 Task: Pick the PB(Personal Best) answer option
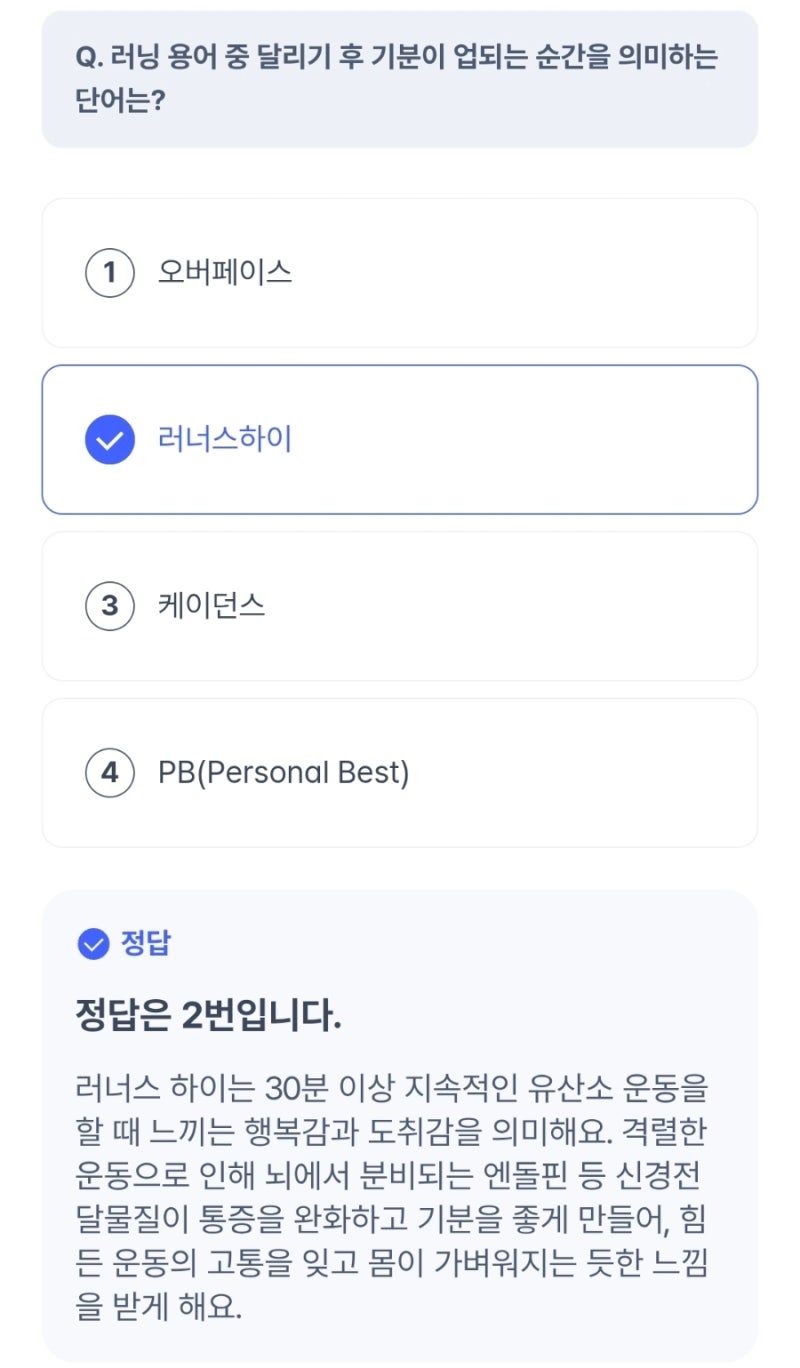tap(284, 773)
